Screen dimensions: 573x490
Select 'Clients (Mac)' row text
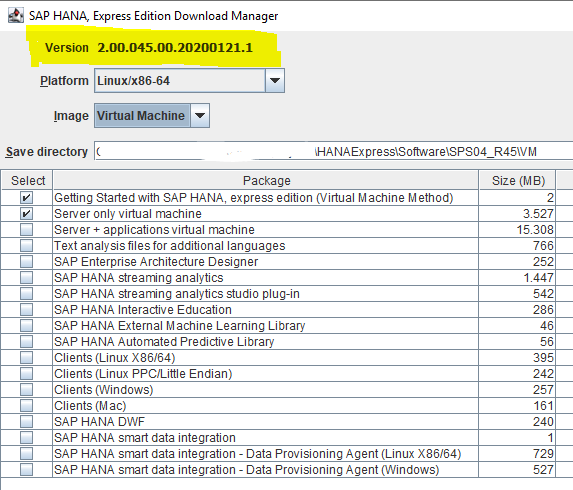(90, 406)
